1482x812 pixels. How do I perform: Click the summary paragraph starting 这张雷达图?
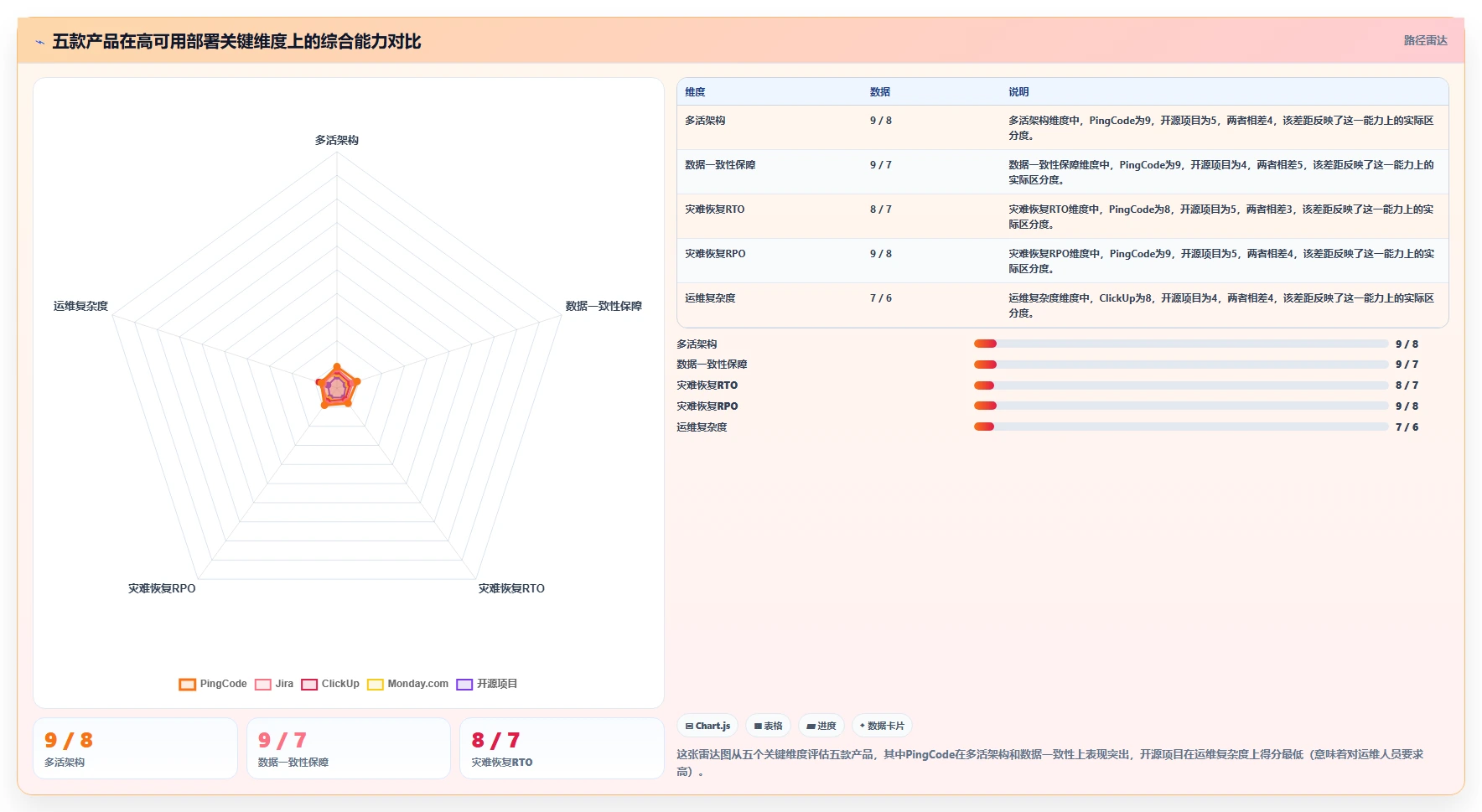1050,763
